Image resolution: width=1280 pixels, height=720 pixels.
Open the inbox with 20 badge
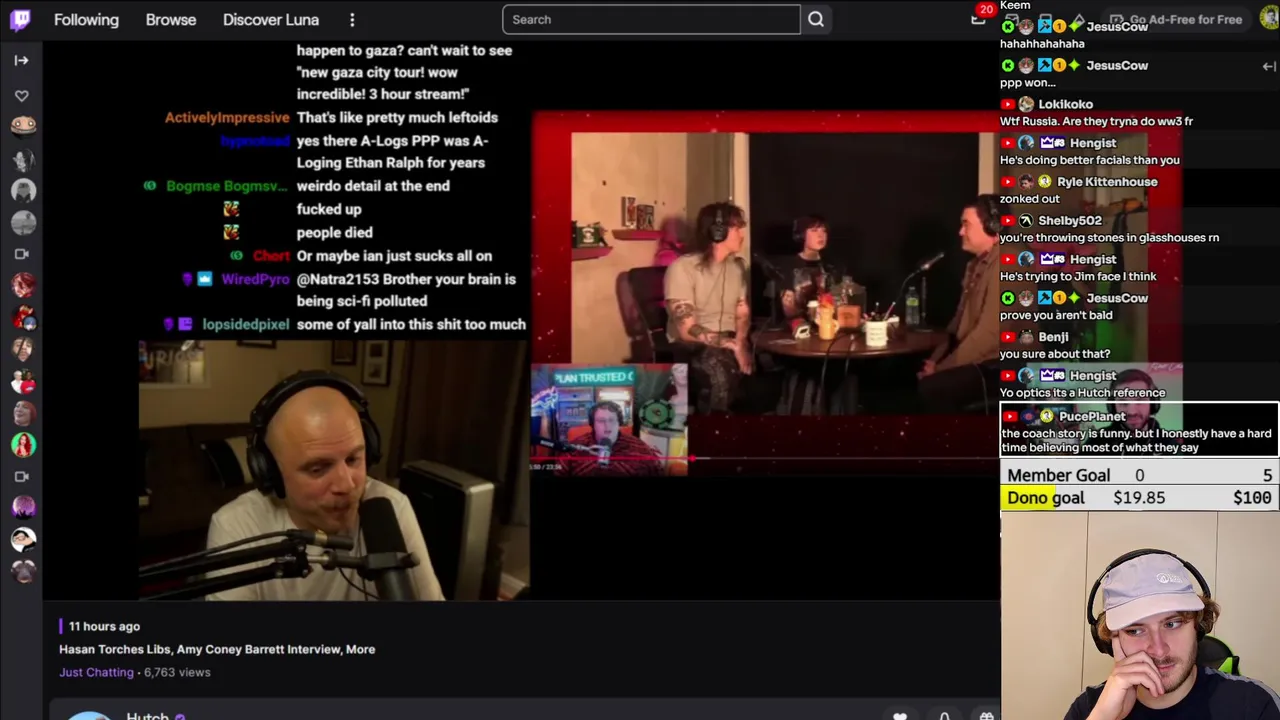point(979,17)
